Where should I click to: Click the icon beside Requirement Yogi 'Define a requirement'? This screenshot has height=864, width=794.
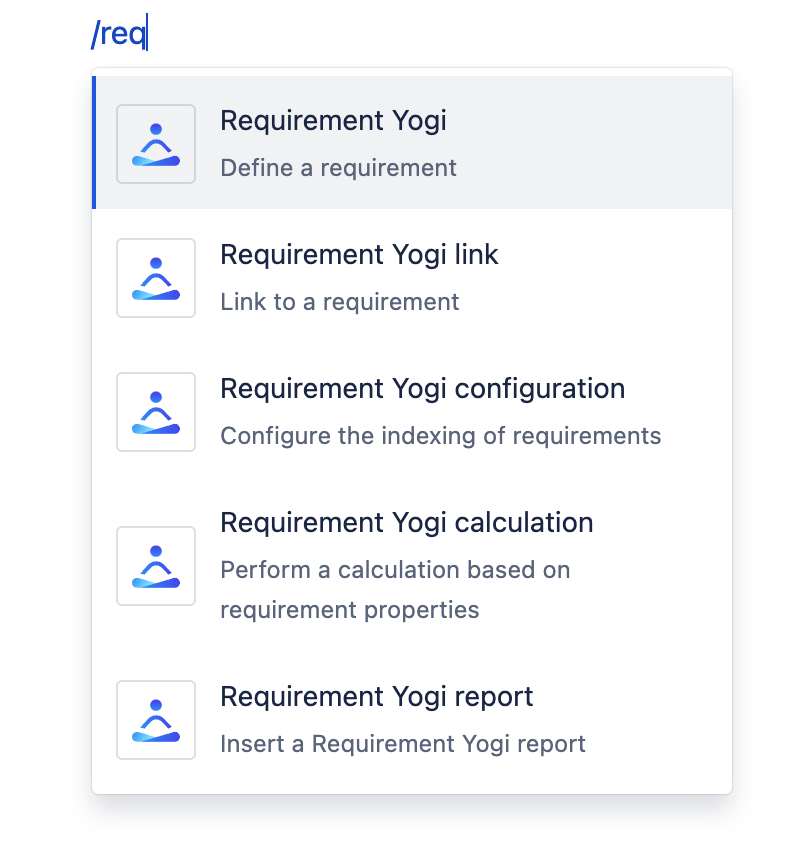click(x=156, y=144)
